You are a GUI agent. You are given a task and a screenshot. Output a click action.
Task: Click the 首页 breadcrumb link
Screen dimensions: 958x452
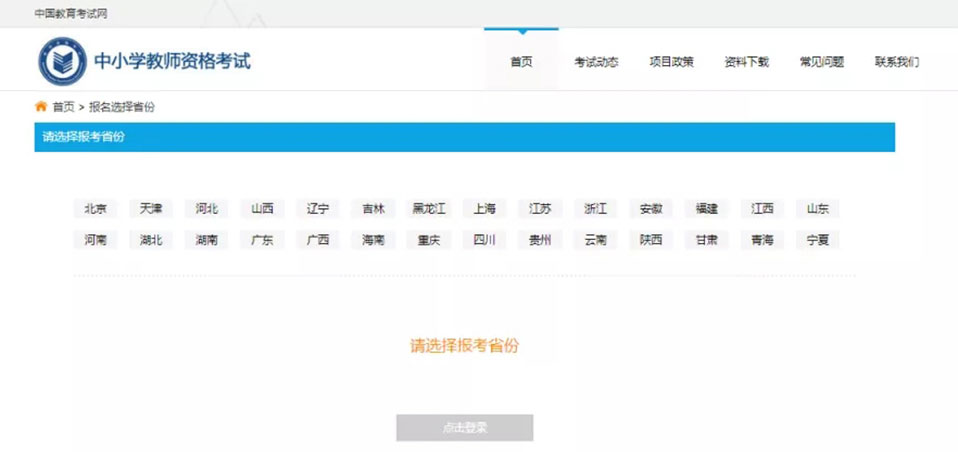[63, 107]
